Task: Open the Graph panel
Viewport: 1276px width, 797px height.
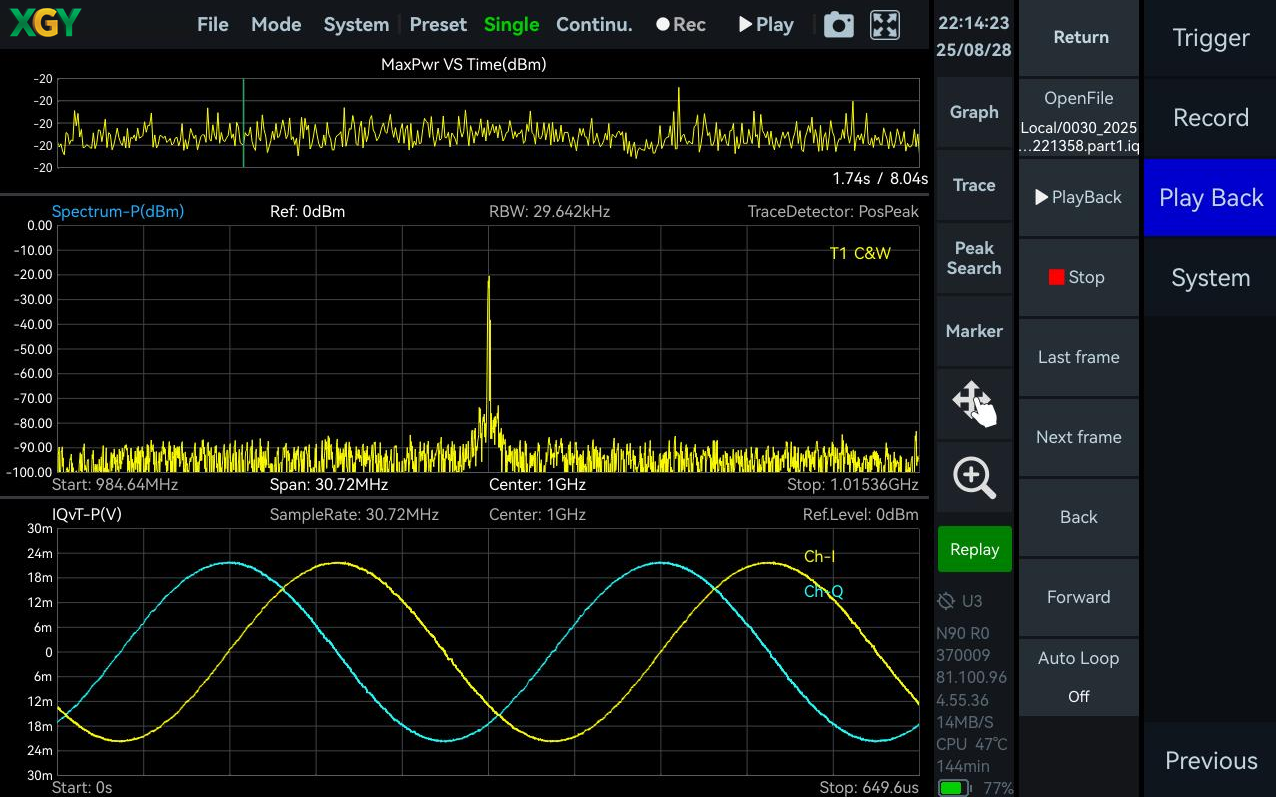Action: (x=974, y=112)
